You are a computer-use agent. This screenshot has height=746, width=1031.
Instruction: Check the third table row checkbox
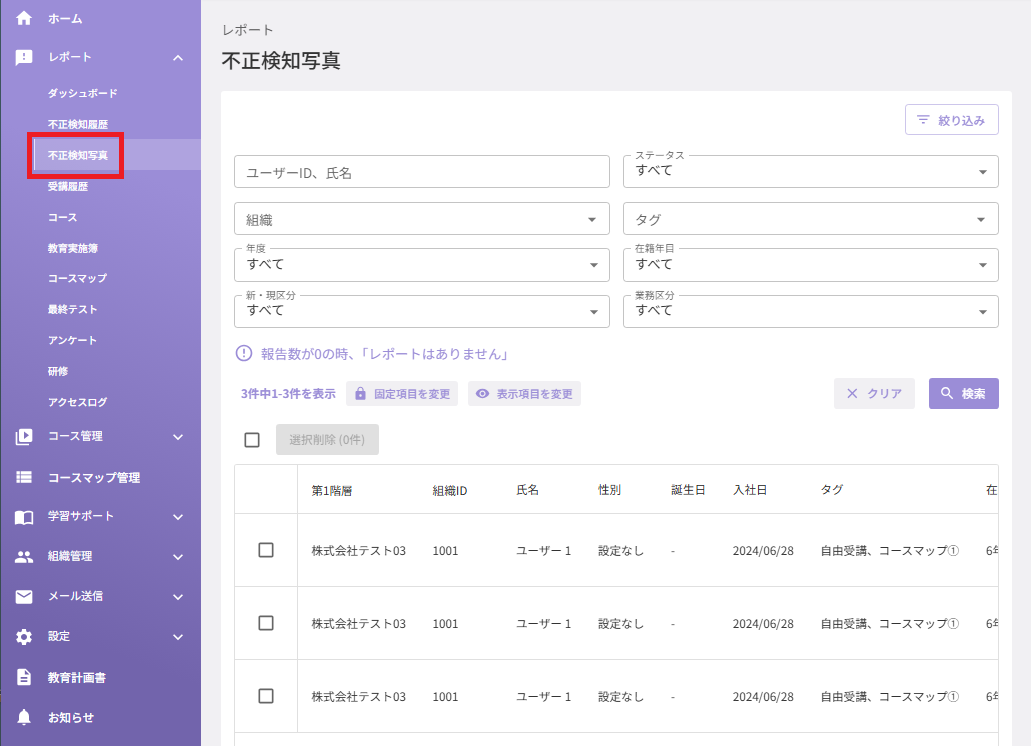pyautogui.click(x=266, y=696)
